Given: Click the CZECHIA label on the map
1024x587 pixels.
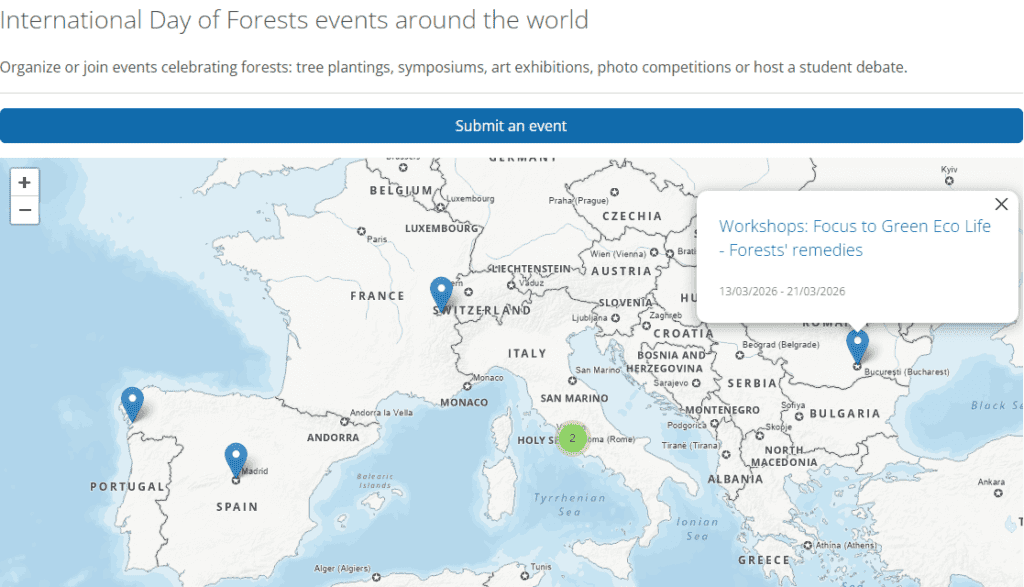Looking at the screenshot, I should [632, 216].
